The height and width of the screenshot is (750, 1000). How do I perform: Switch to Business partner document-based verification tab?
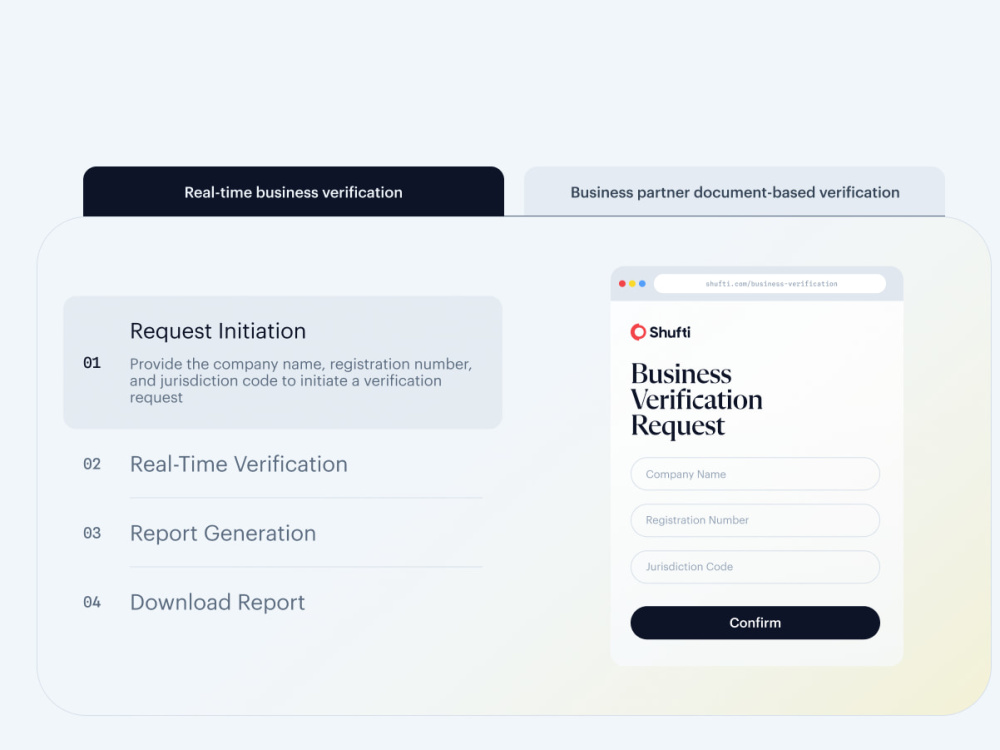pos(734,192)
